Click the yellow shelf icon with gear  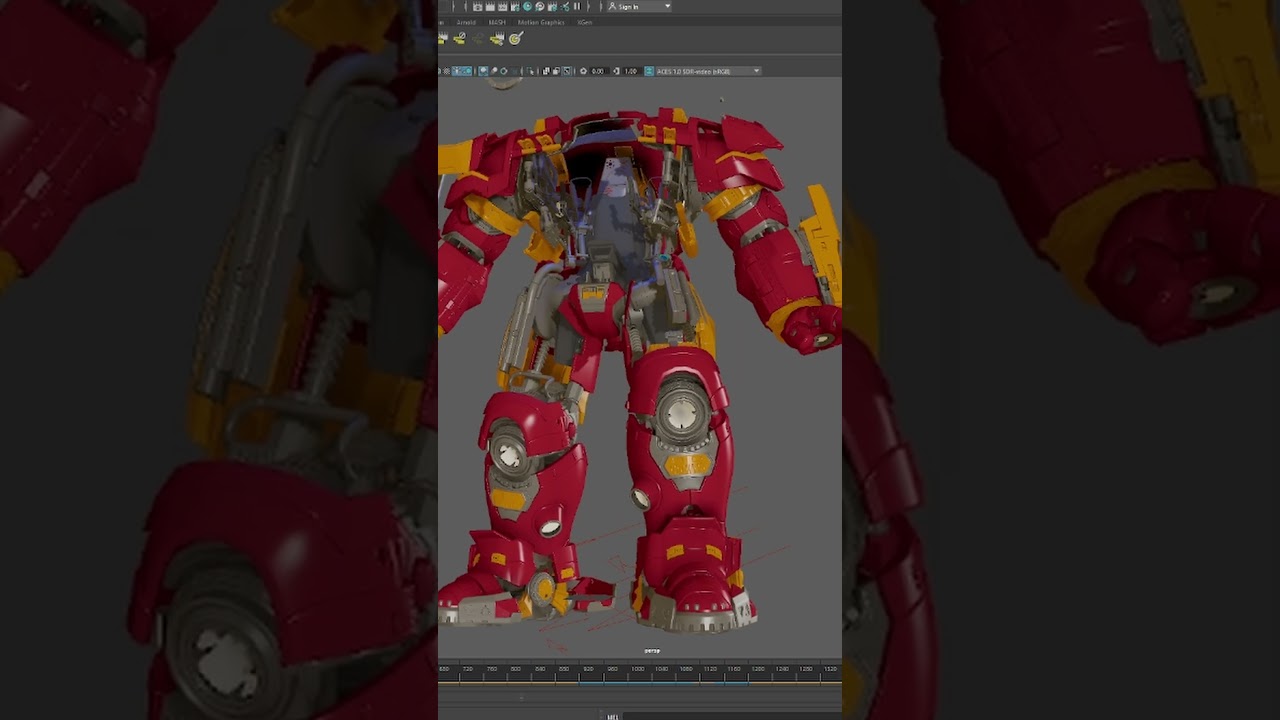(497, 39)
